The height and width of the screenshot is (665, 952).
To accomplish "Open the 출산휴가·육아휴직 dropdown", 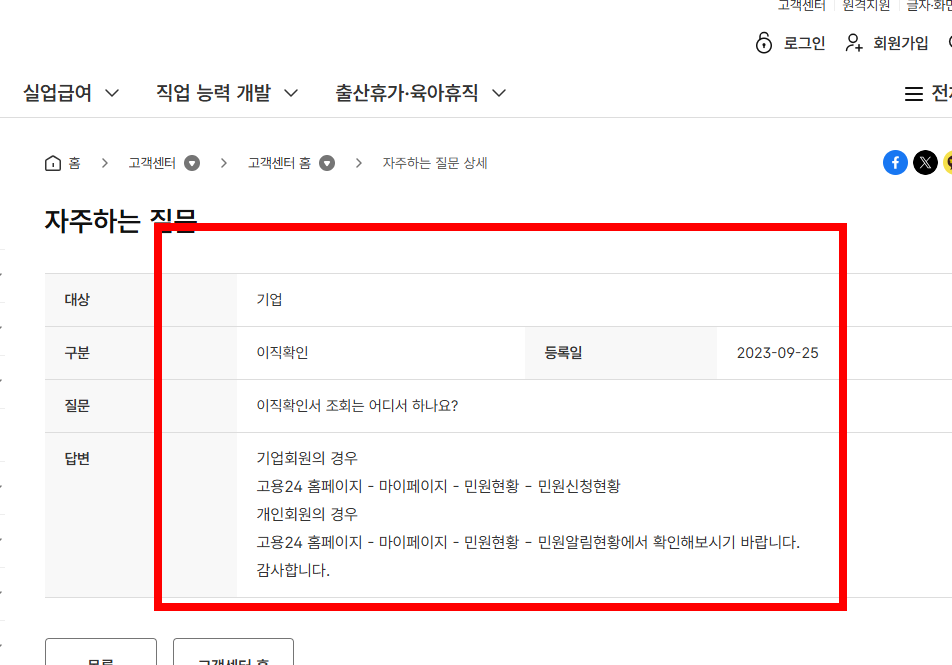I will pos(500,91).
